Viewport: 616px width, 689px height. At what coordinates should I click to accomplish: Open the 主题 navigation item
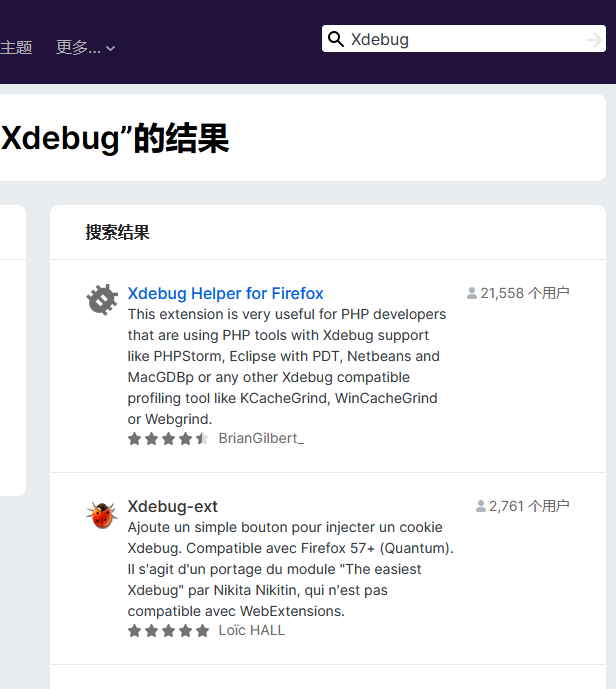(x=16, y=47)
